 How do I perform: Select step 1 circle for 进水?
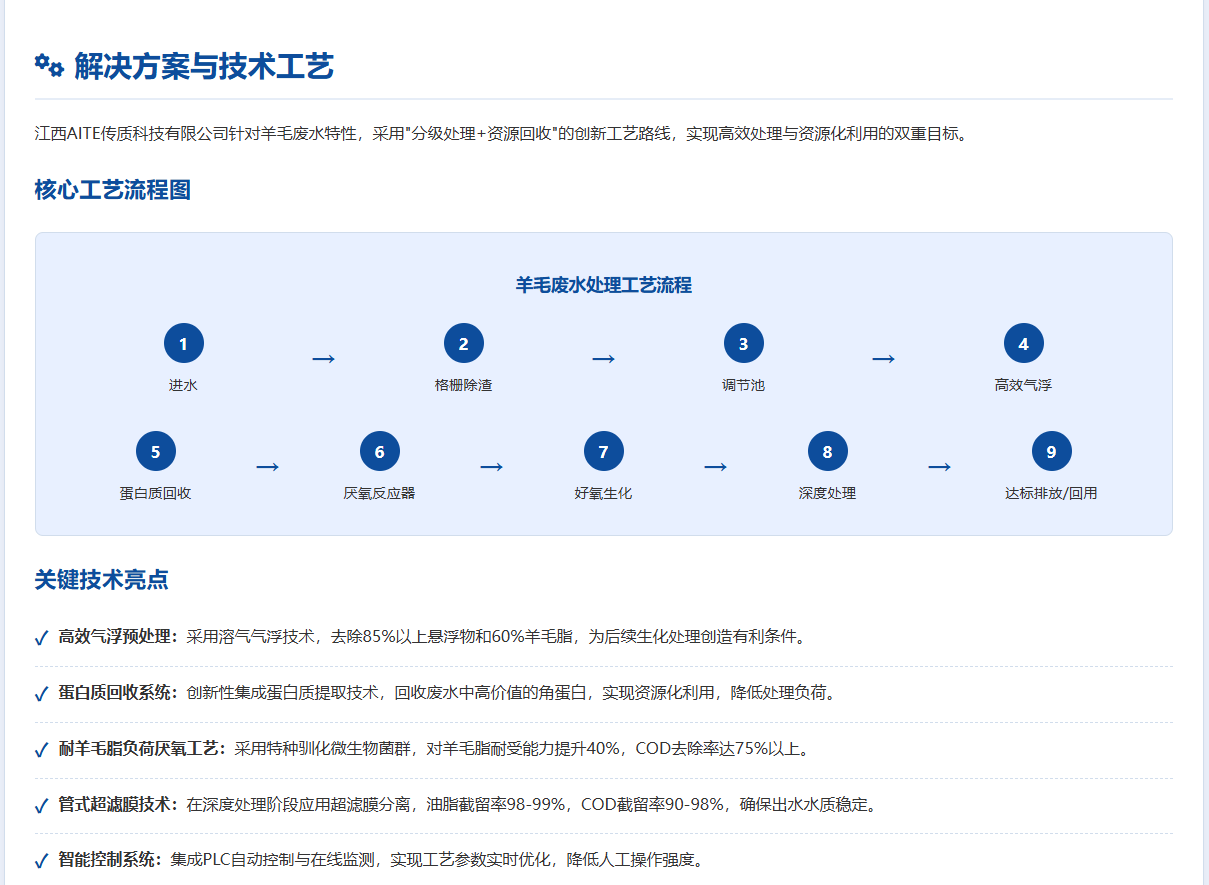coord(184,344)
